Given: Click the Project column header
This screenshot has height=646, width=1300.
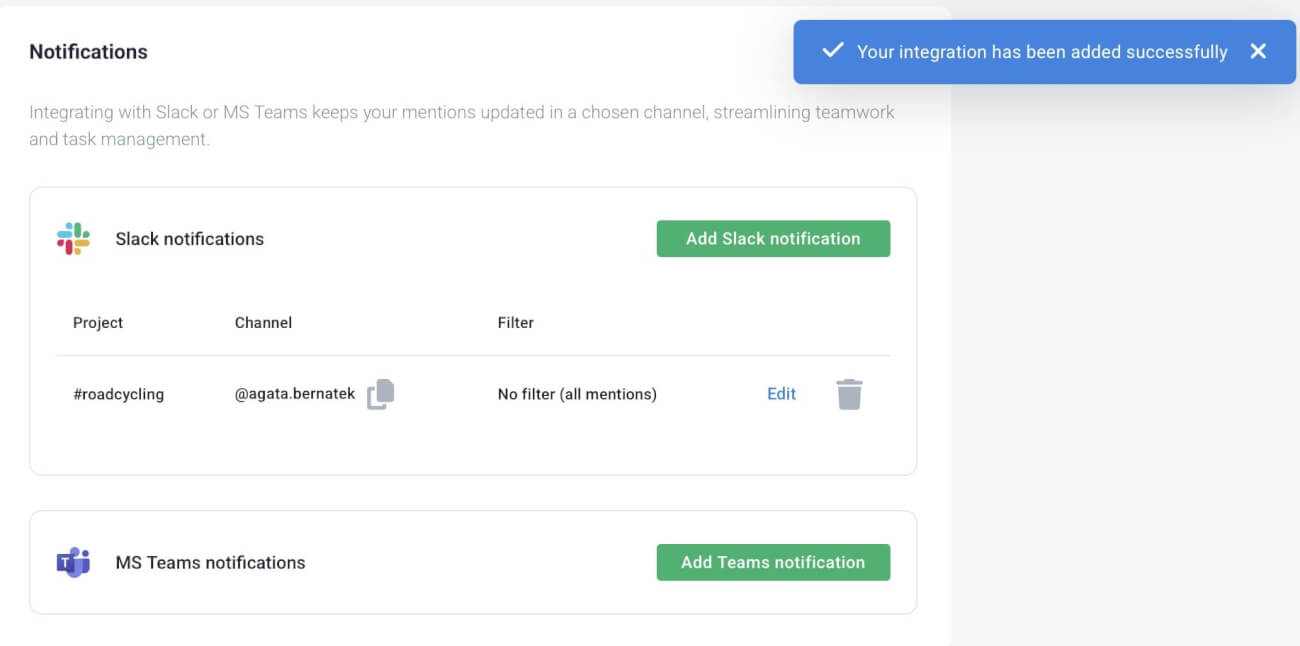Looking at the screenshot, I should (x=98, y=322).
